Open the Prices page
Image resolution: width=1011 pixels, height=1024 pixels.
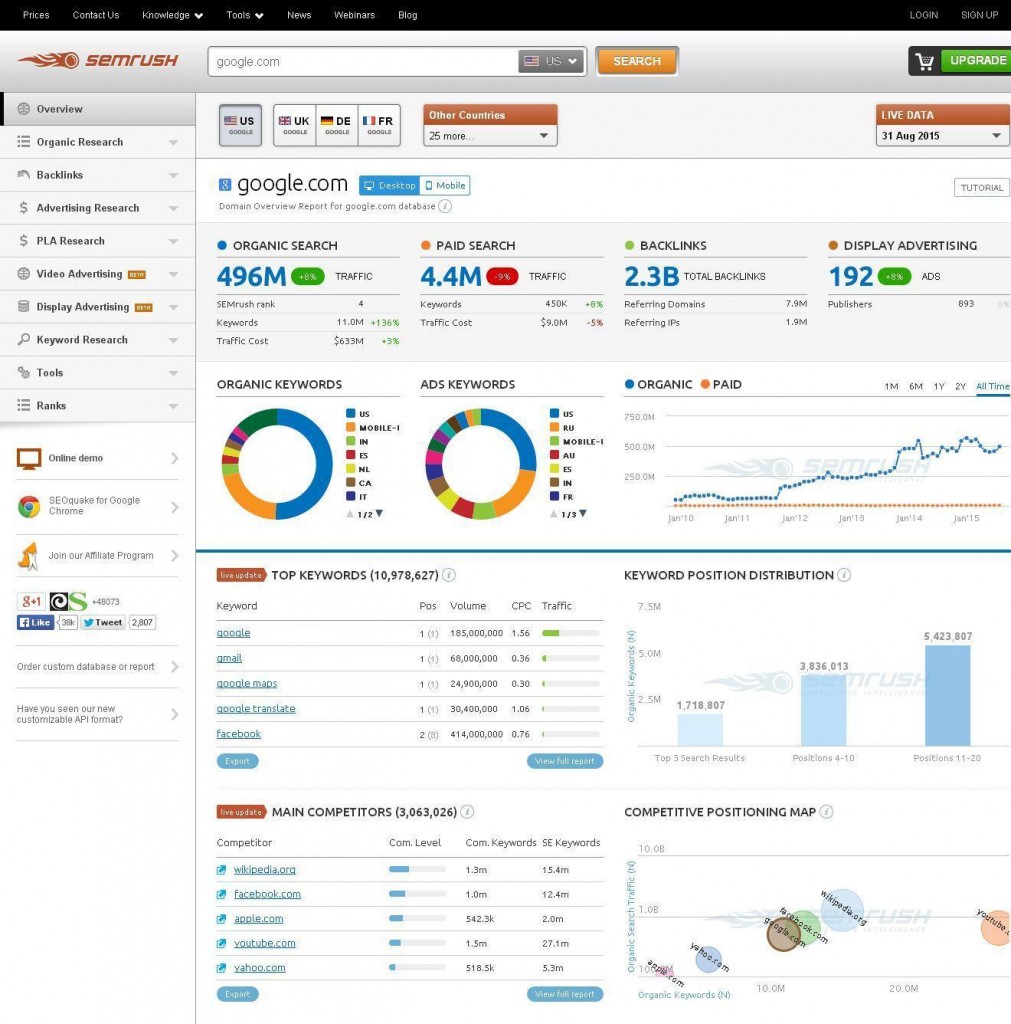click(x=36, y=15)
